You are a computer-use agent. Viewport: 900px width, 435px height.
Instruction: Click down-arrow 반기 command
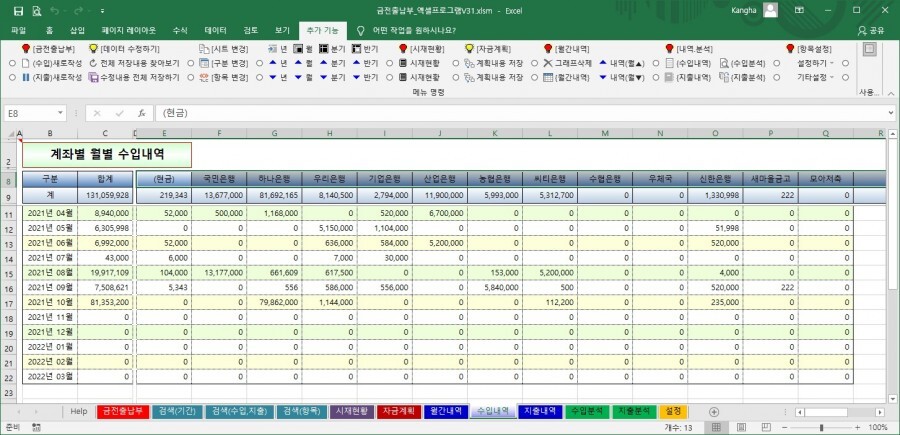pyautogui.click(x=365, y=77)
